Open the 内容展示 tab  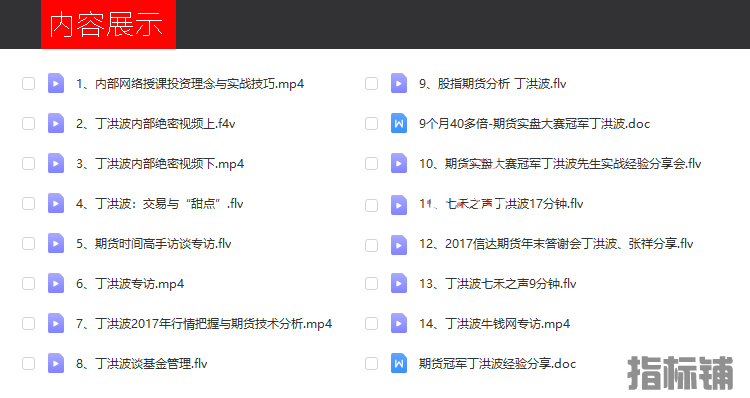pos(108,24)
